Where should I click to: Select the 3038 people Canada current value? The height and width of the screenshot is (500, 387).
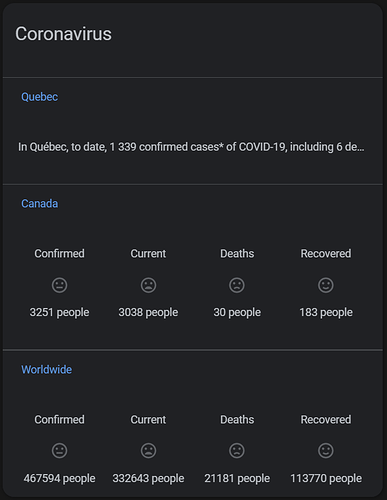[x=148, y=312]
